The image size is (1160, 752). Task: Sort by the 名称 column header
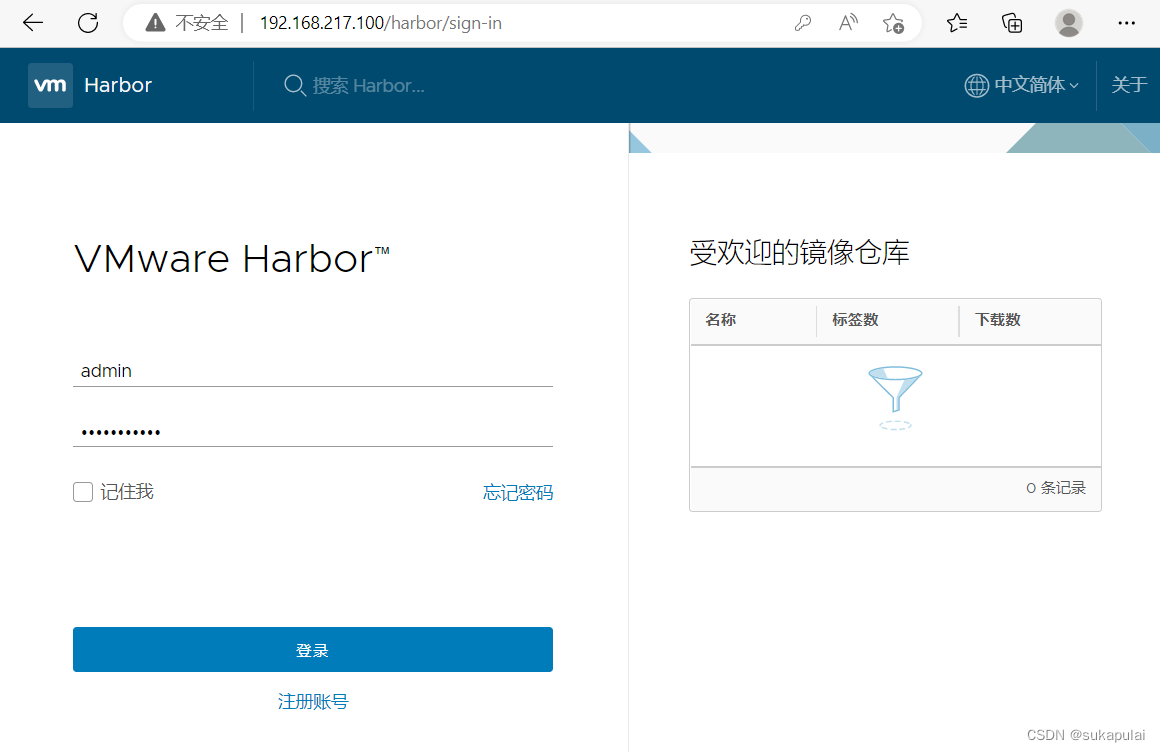[721, 320]
